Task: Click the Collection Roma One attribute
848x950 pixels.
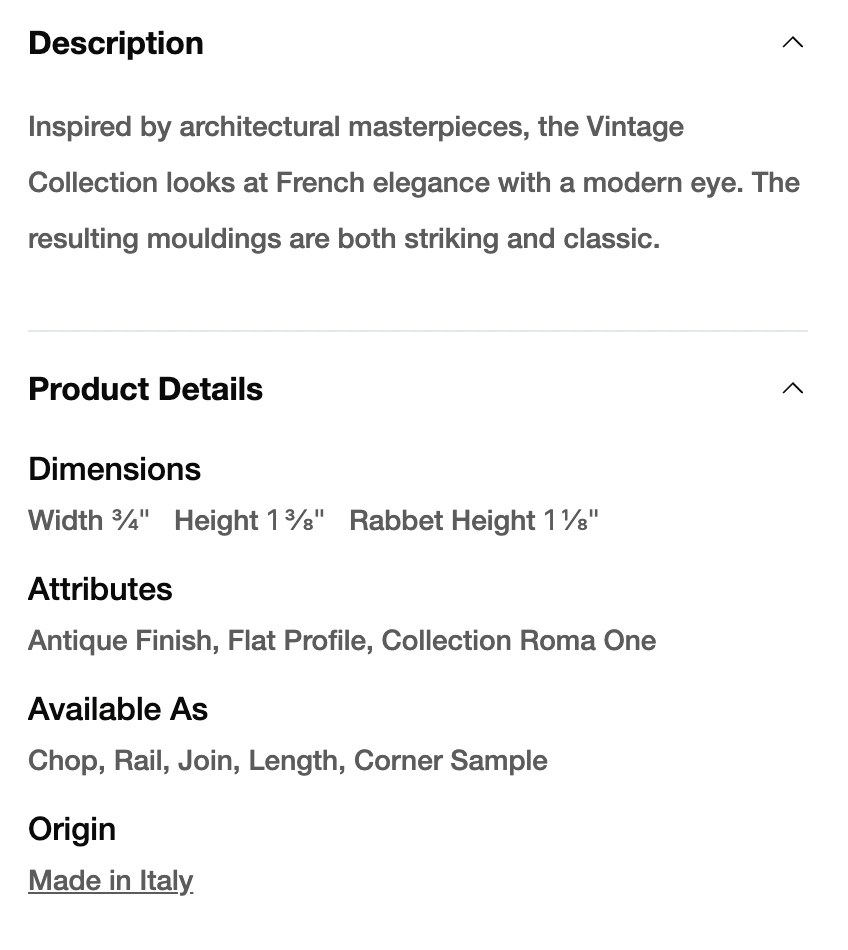Action: point(518,640)
